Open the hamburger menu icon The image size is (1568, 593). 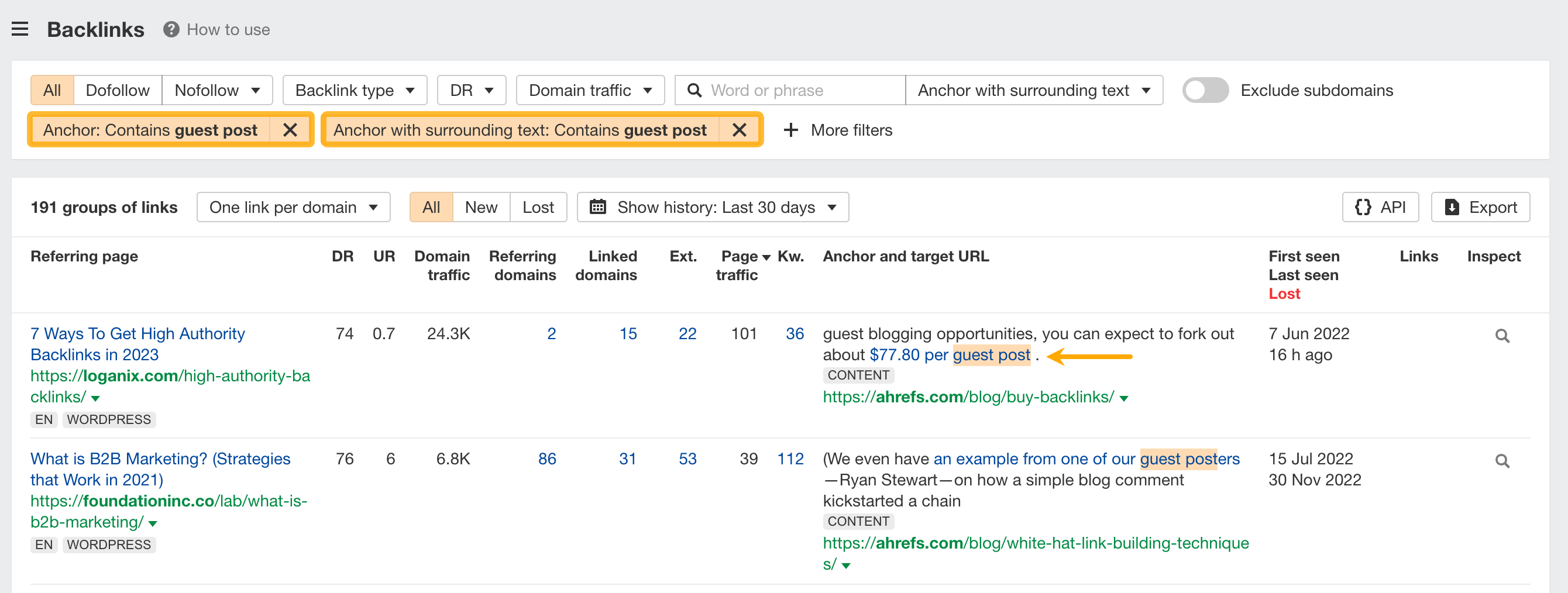coord(20,29)
